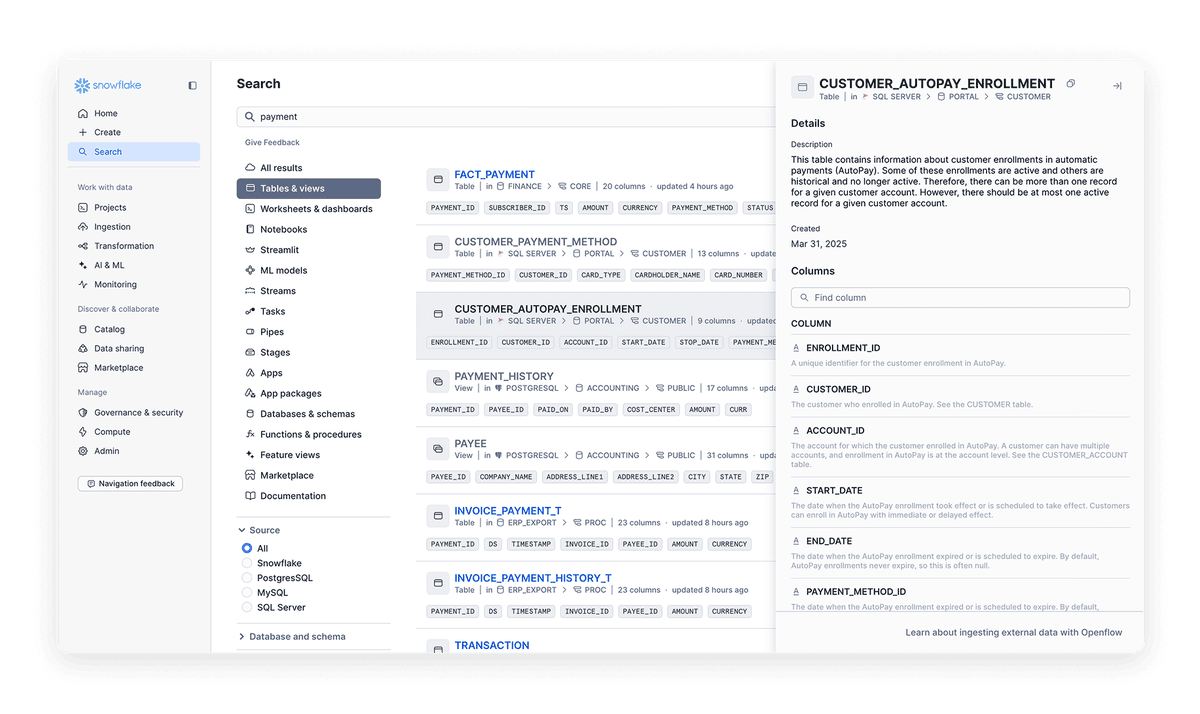Choose PostgreSQL as source filter
Image resolution: width=1200 pixels, height=714 pixels.
[x=246, y=578]
